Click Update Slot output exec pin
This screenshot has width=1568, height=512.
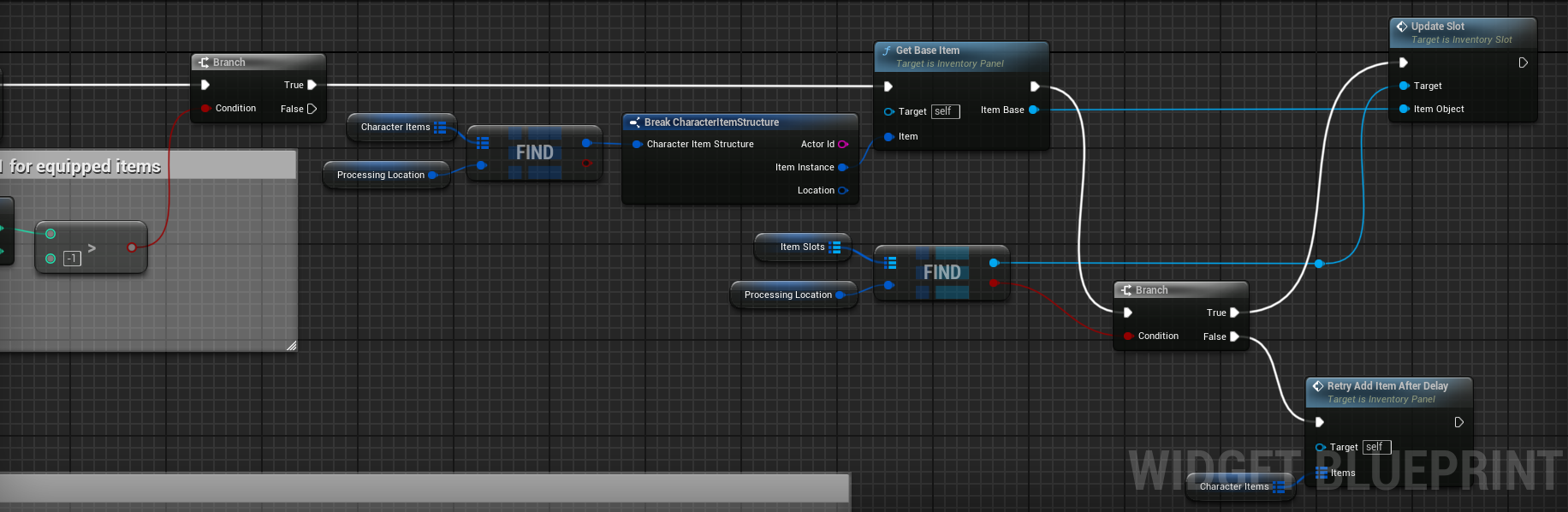pyautogui.click(x=1523, y=63)
